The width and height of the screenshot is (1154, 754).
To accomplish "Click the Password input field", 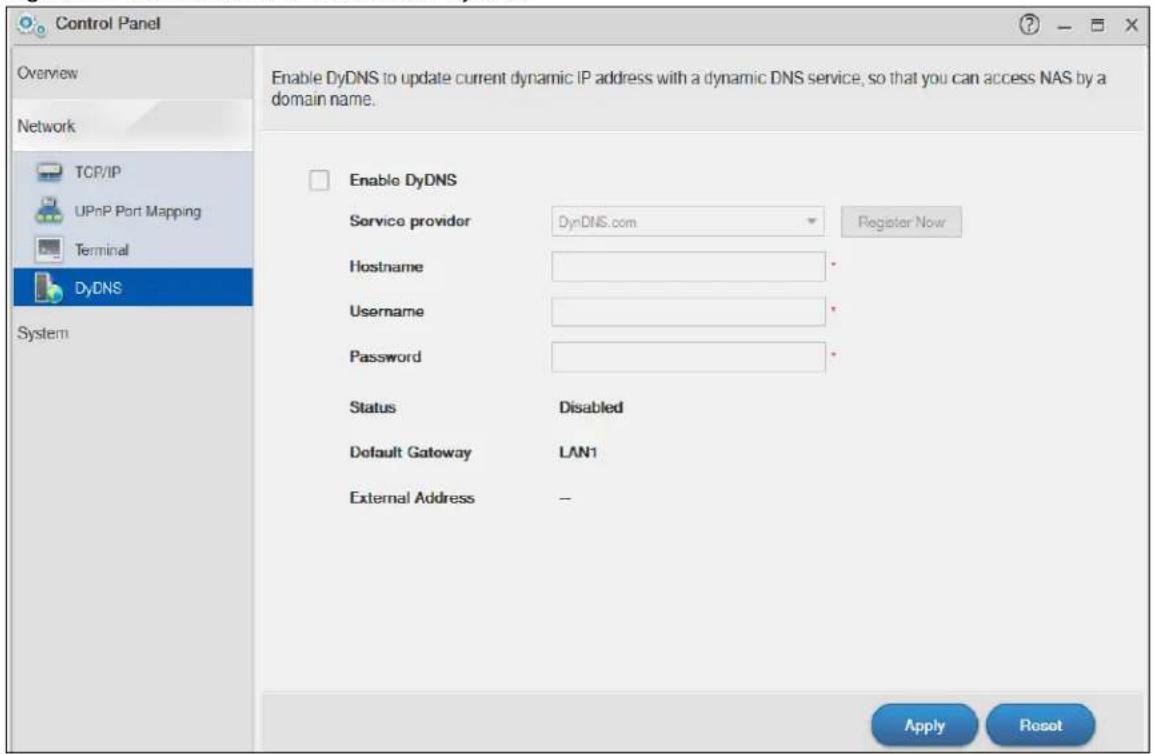I will 687,356.
